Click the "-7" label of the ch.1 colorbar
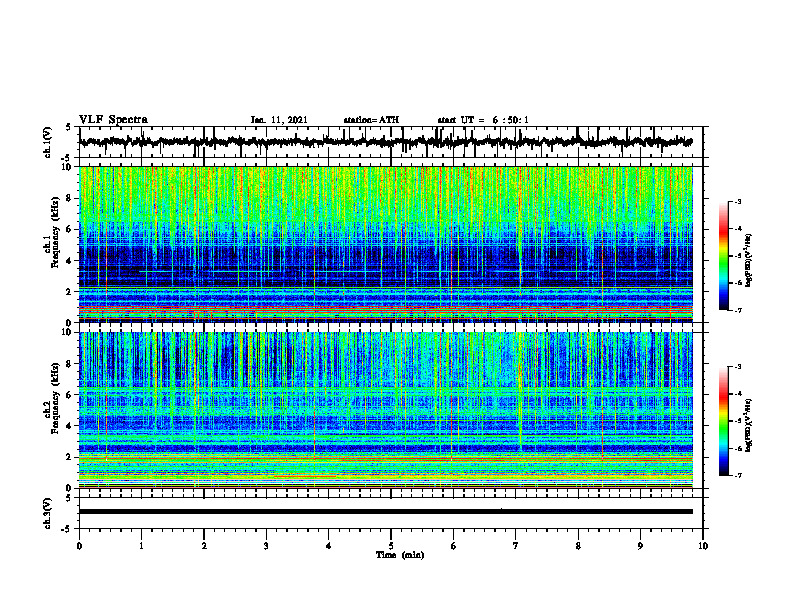 click(737, 310)
